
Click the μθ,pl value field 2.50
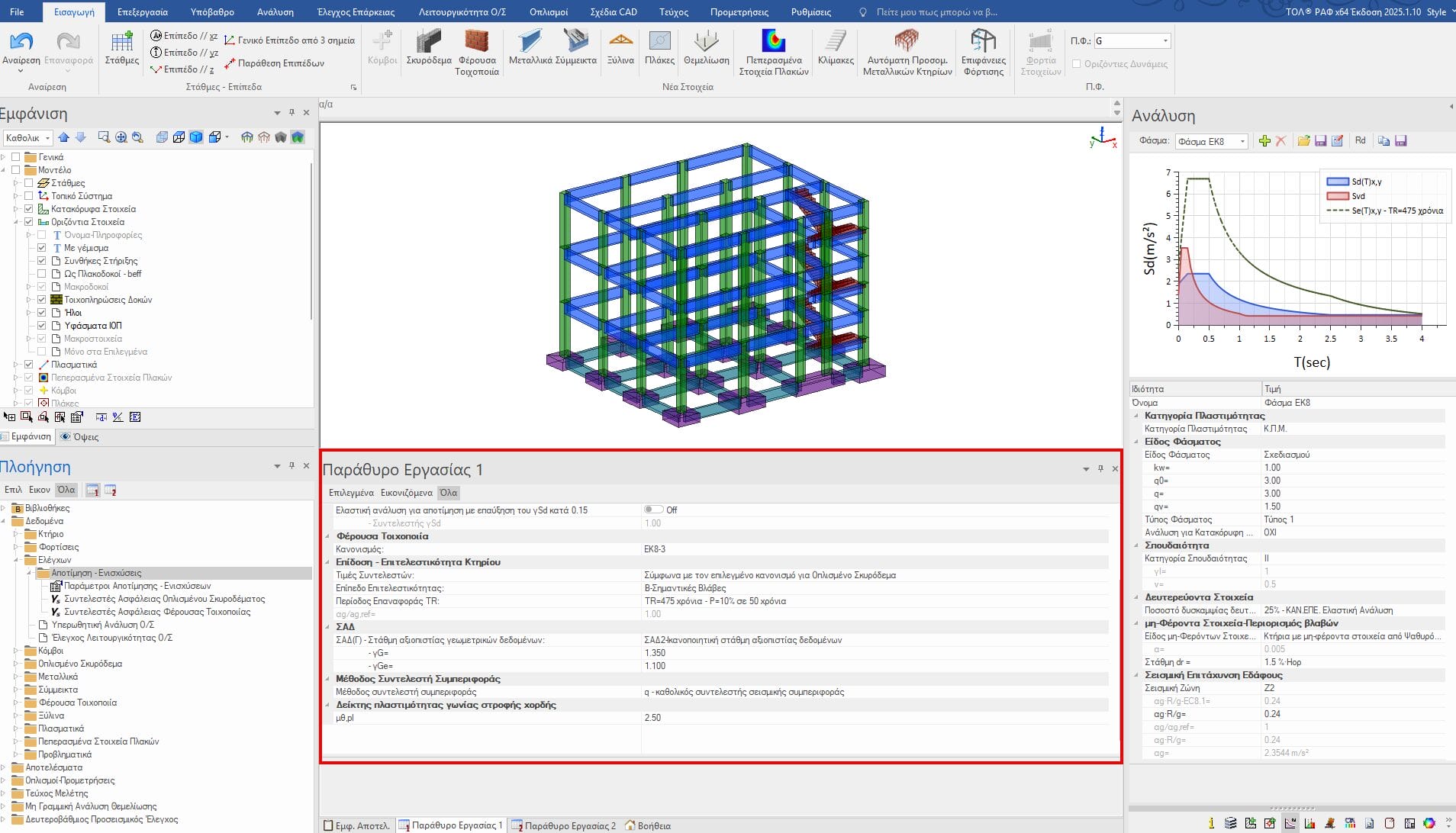click(652, 718)
